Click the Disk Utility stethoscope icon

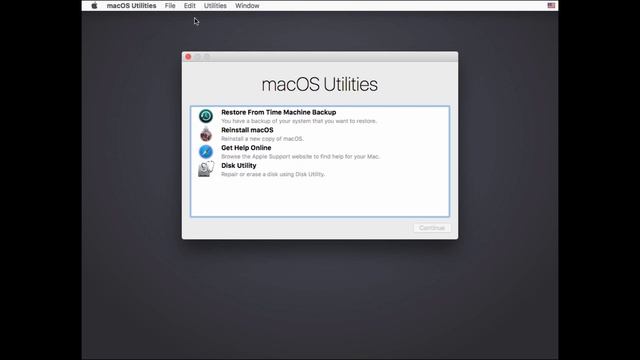[206, 169]
